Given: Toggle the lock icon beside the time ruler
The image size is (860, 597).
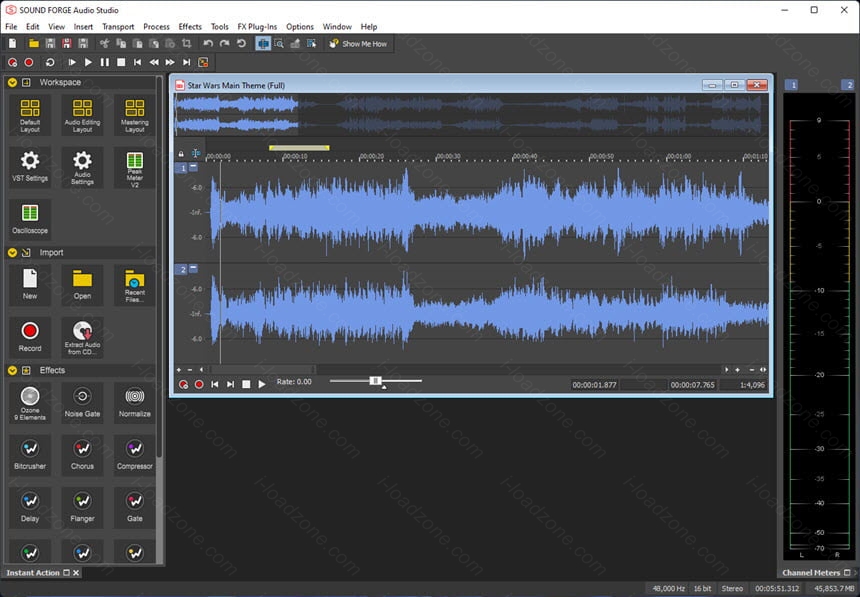Looking at the screenshot, I should [181, 154].
